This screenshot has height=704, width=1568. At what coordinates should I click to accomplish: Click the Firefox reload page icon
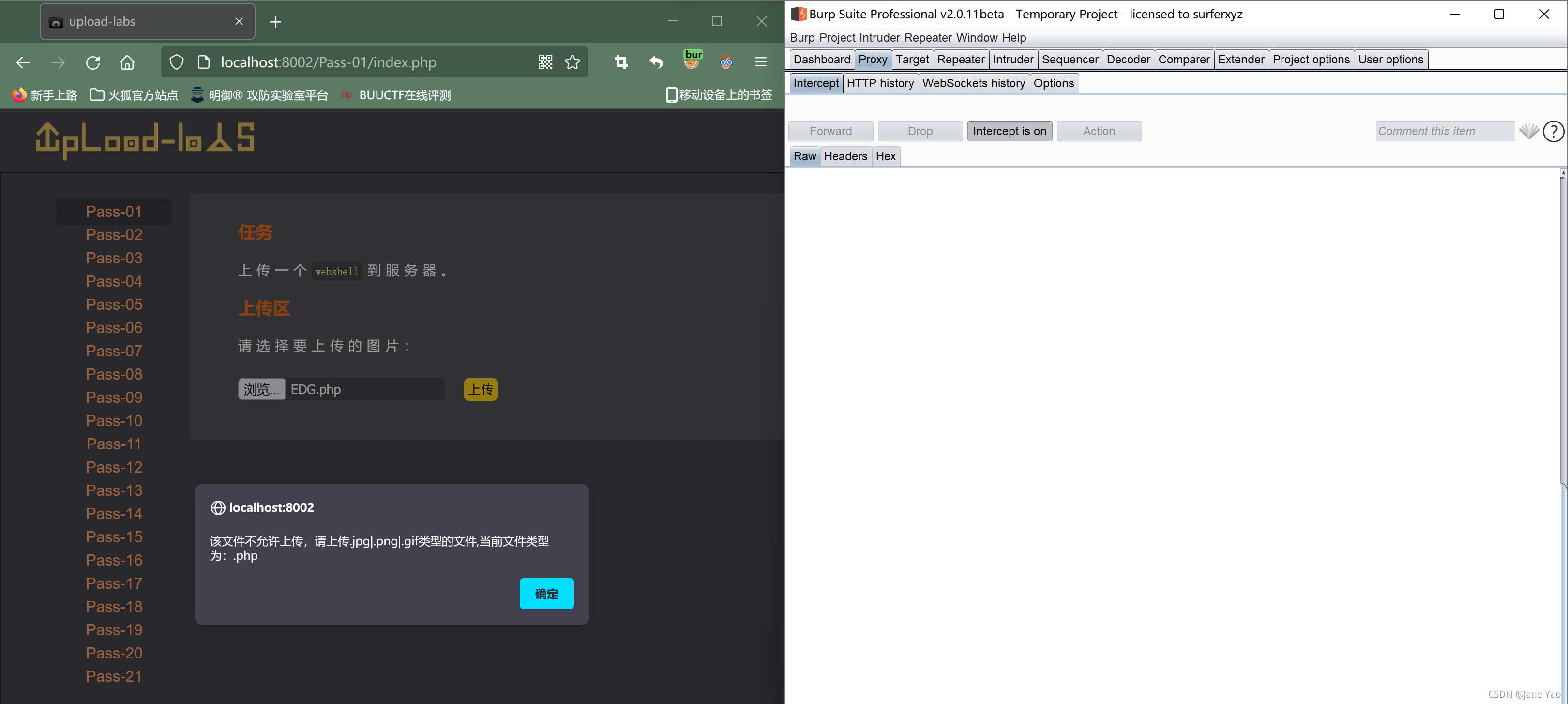pos(92,62)
